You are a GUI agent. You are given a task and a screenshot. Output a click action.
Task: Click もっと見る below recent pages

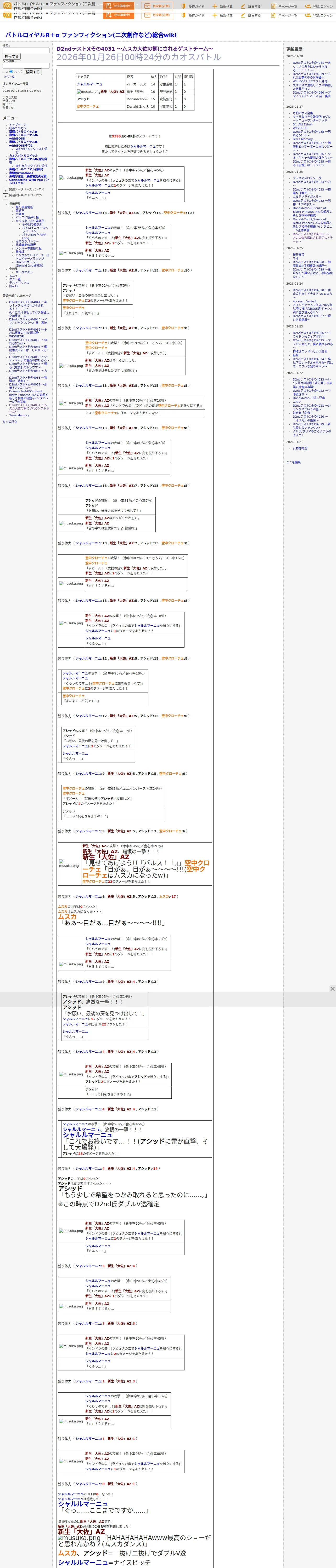click(10, 421)
